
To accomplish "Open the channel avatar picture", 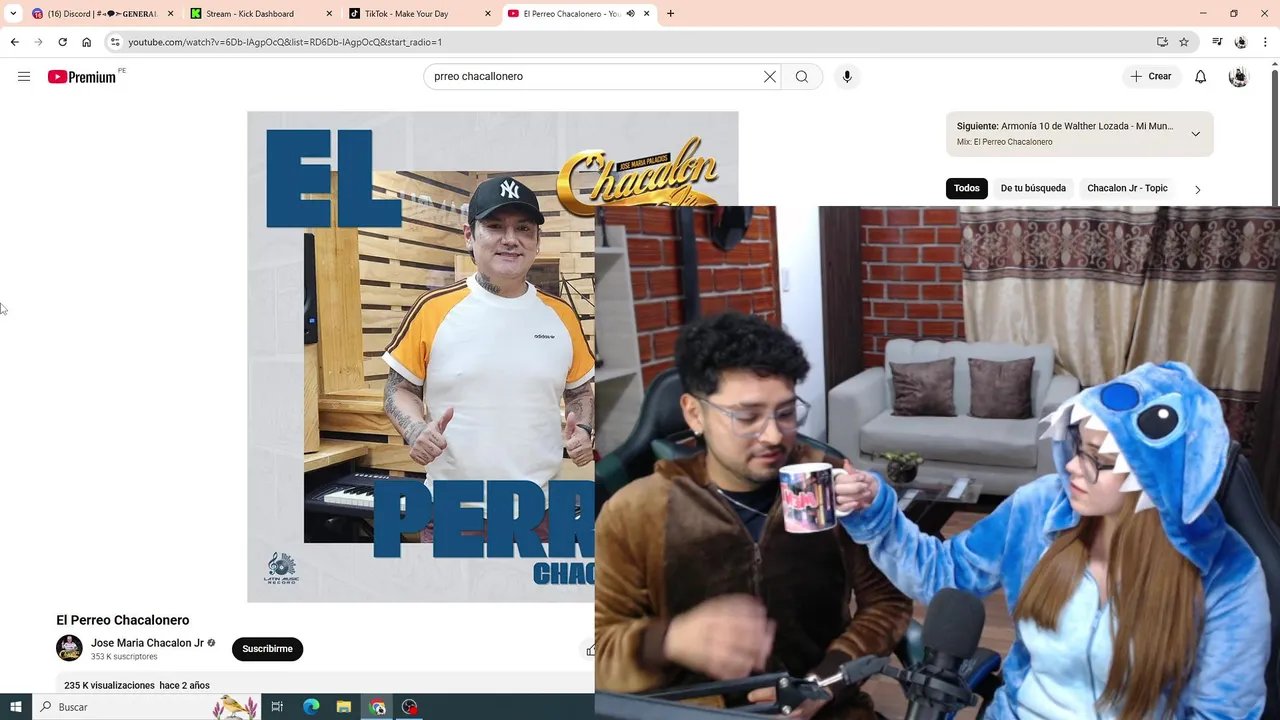I will click(69, 648).
